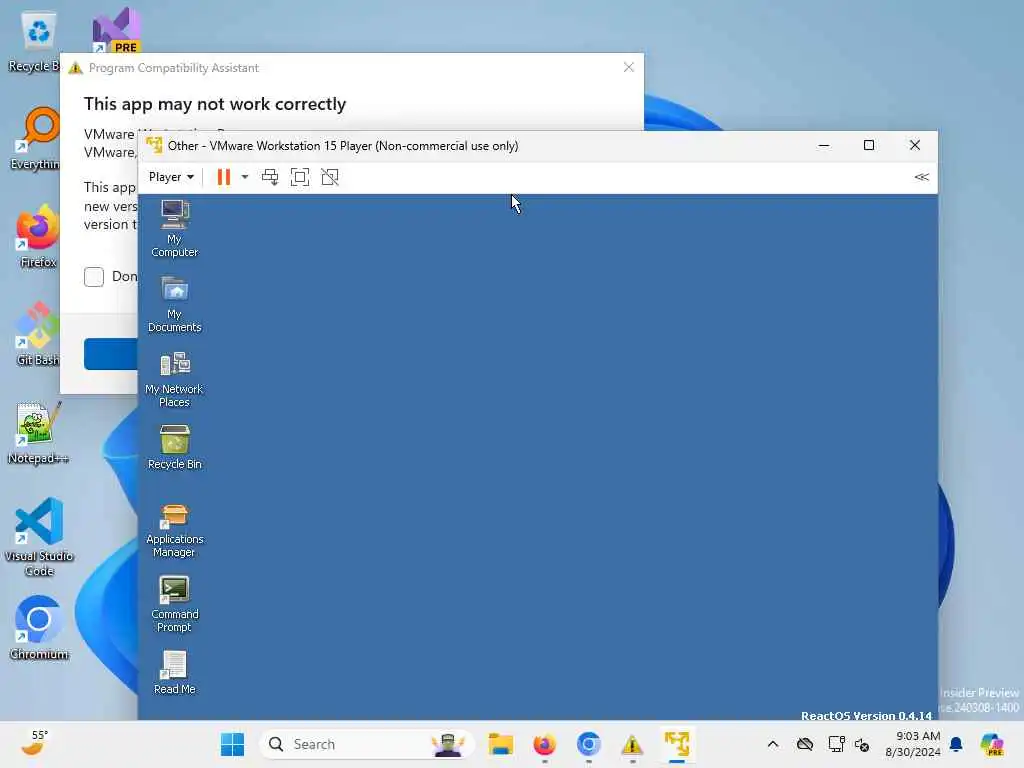Viewport: 1024px width, 768px height.
Task: Close the Program Compatibility Assistant dialog
Action: click(x=628, y=67)
